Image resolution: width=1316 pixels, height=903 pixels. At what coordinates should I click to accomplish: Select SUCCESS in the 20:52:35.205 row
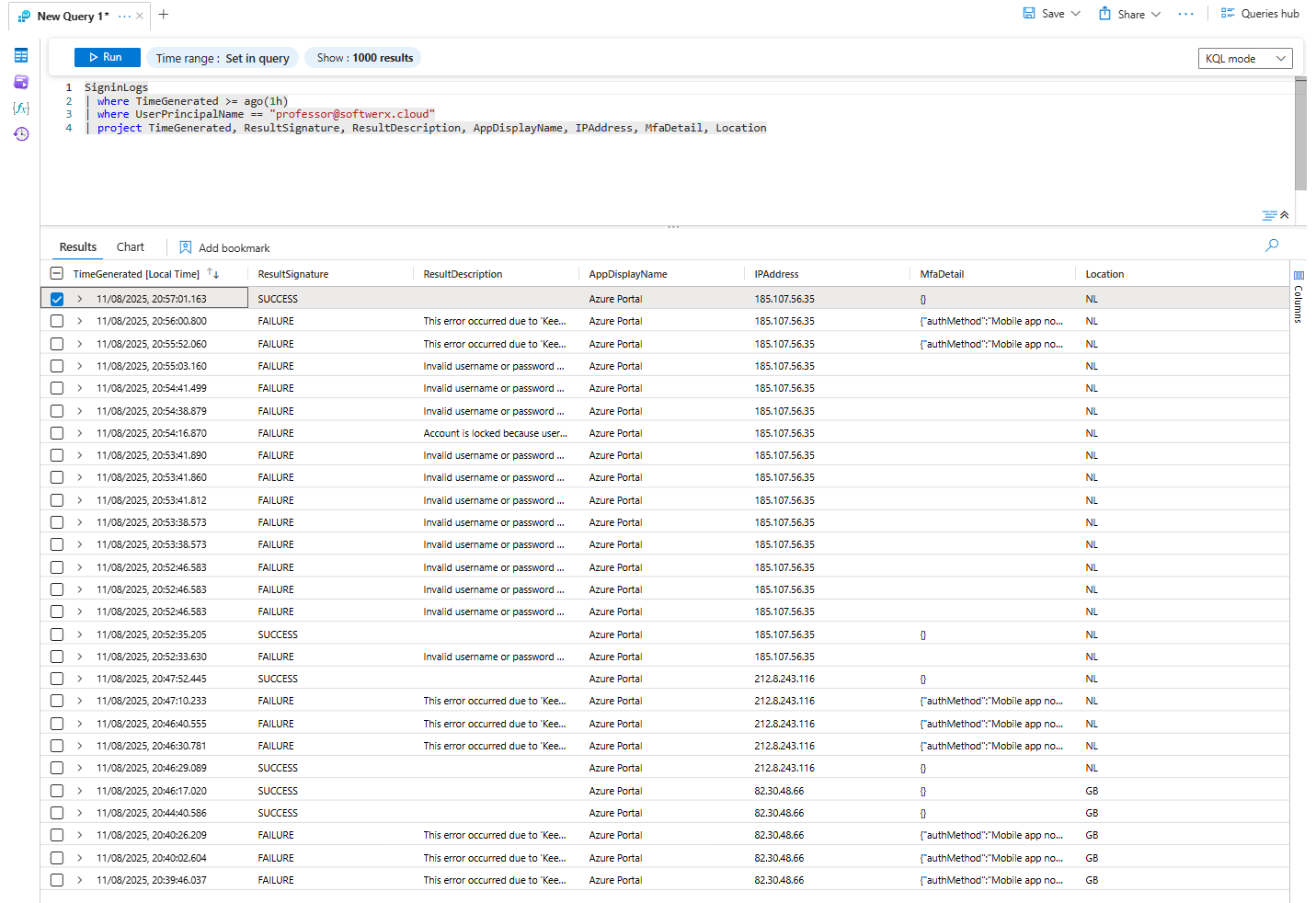point(278,634)
